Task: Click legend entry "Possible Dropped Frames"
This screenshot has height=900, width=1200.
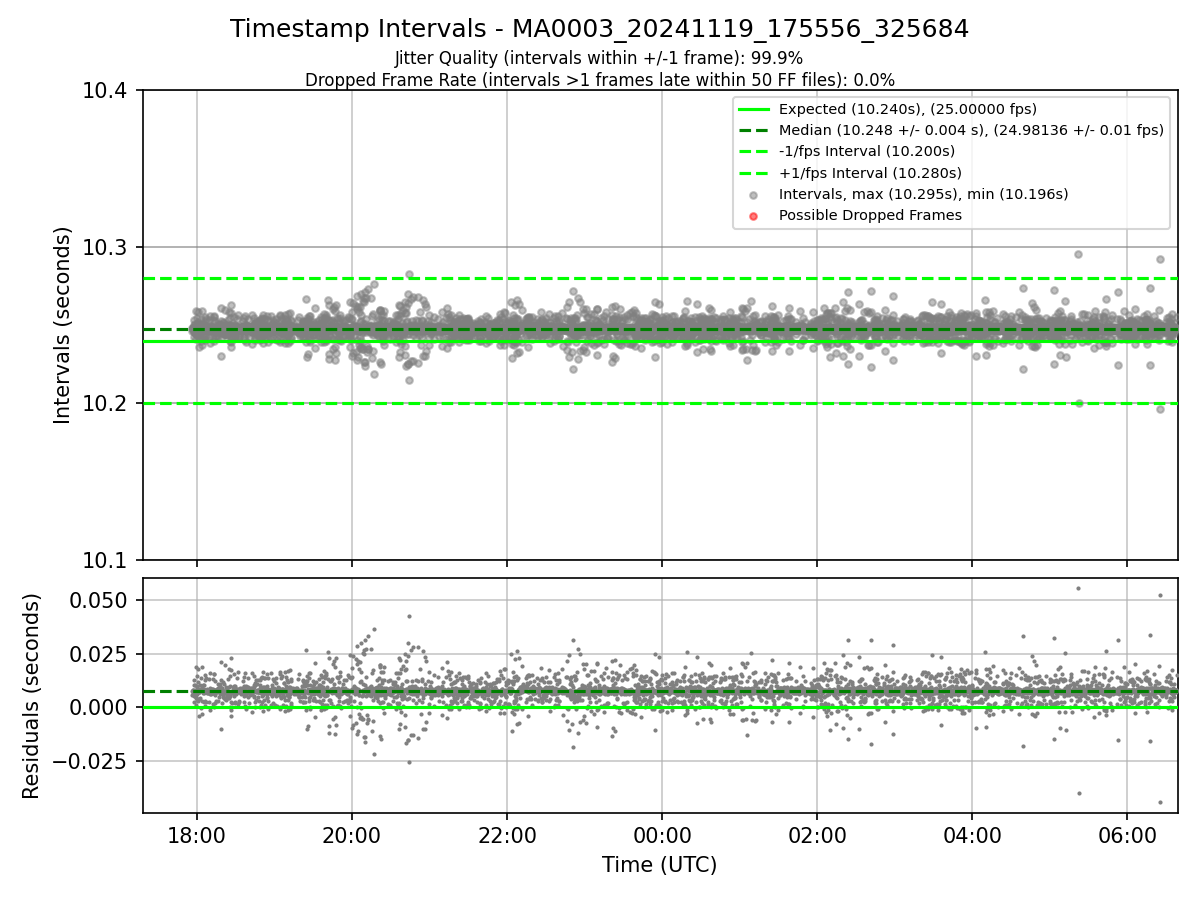Action: [x=870, y=215]
